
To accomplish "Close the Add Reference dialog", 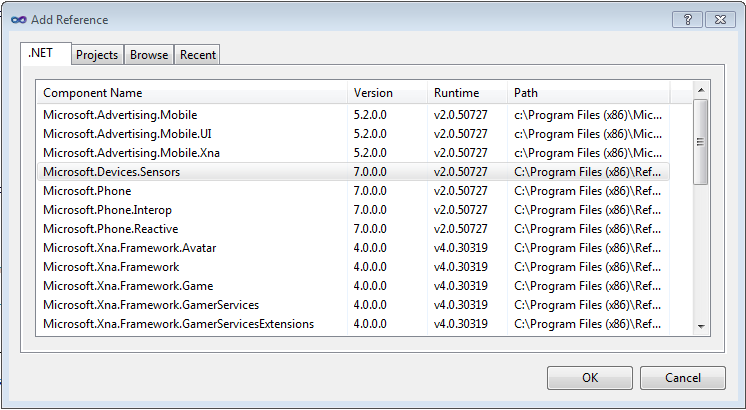I will coord(719,19).
